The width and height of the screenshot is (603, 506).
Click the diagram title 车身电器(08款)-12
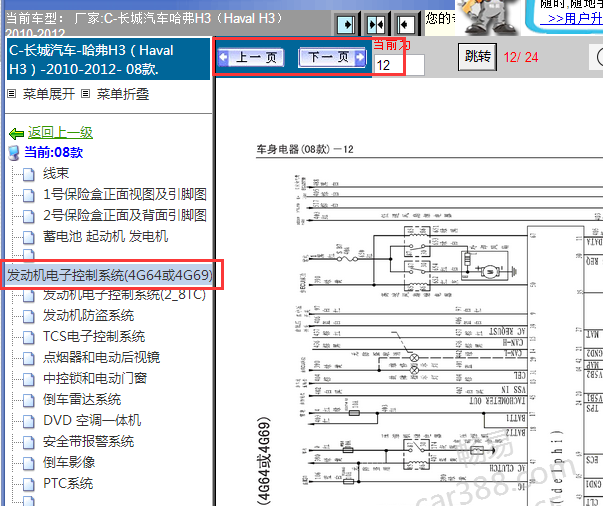click(305, 149)
